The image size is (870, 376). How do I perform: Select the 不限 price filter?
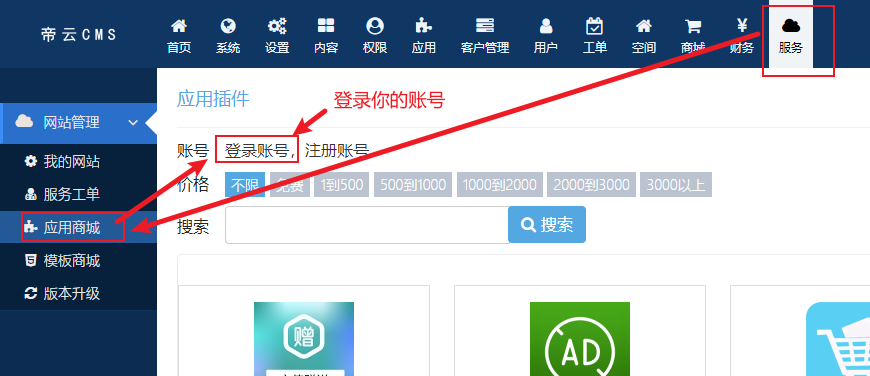tap(245, 185)
